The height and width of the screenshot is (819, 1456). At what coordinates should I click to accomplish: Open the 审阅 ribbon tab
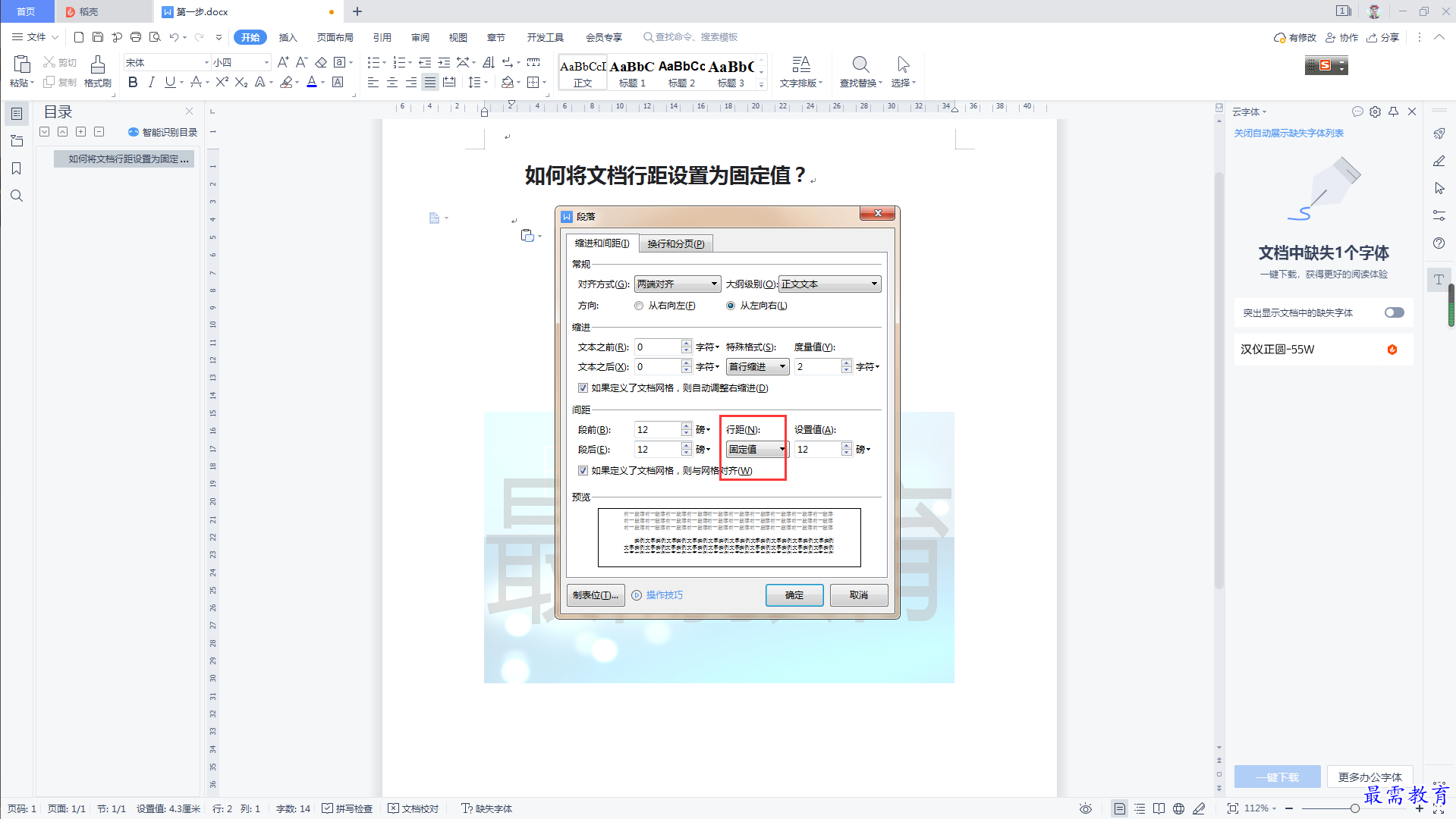coord(420,37)
